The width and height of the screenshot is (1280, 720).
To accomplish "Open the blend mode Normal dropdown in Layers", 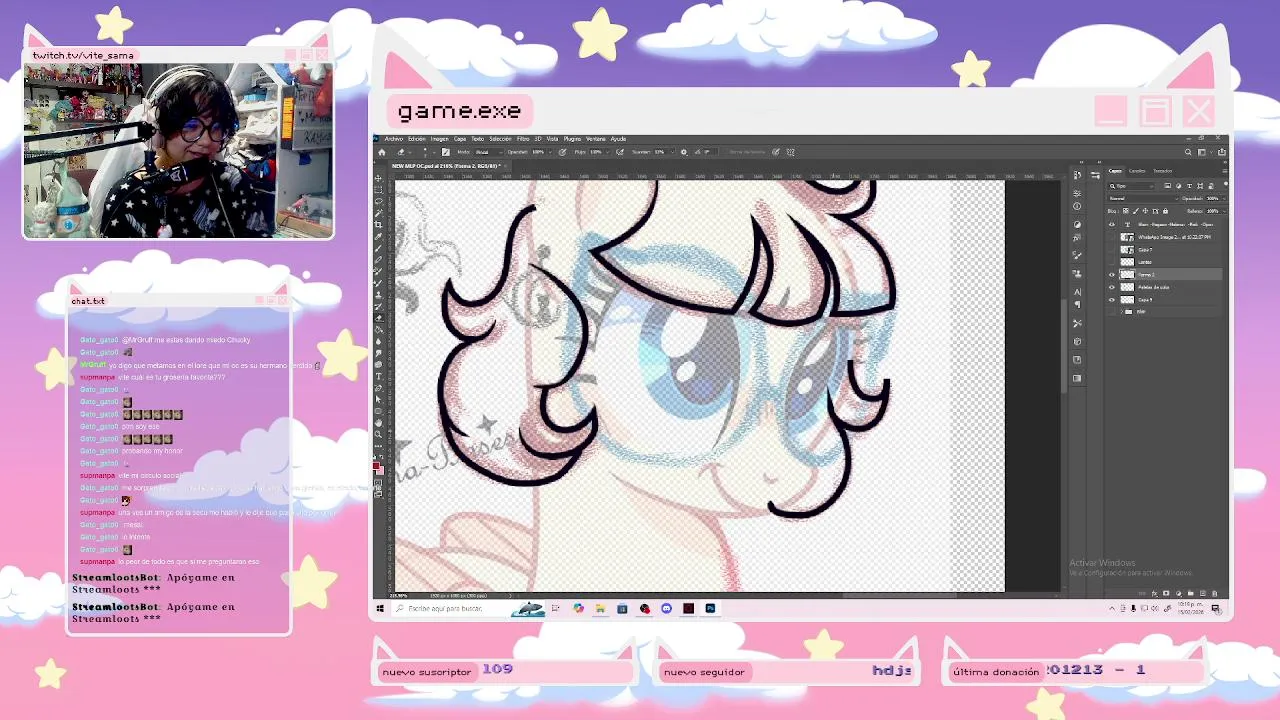I will point(1143,198).
